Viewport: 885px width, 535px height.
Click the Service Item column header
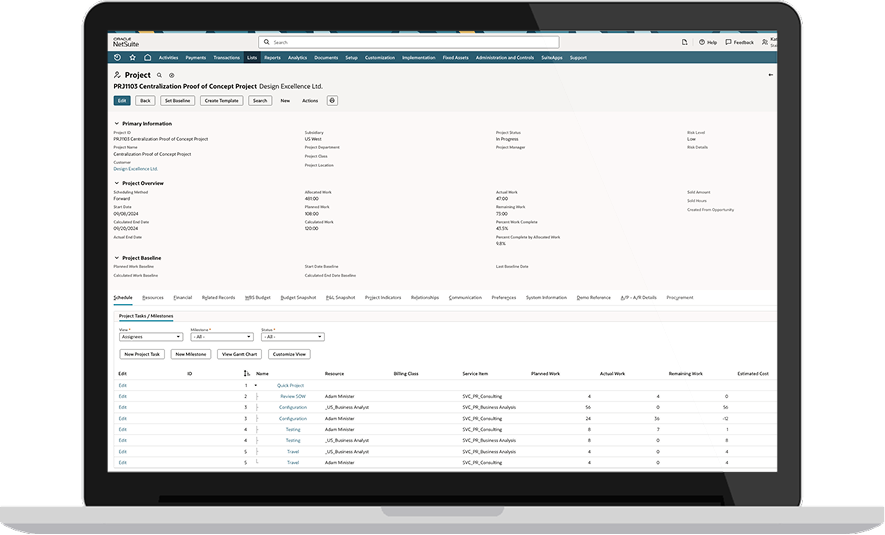475,374
